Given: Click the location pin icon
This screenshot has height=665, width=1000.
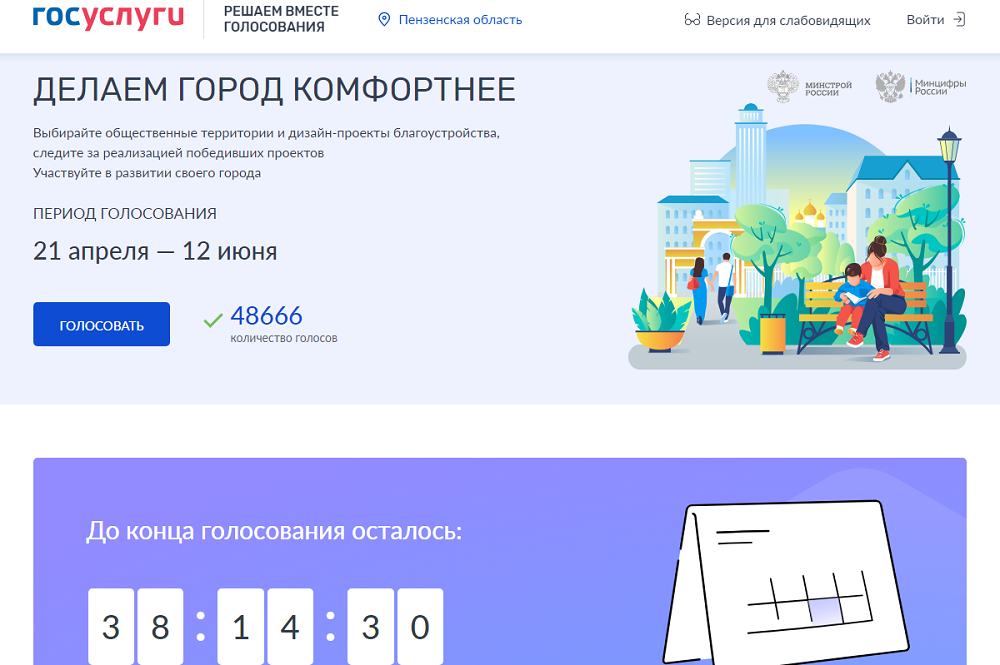Looking at the screenshot, I should (x=384, y=20).
